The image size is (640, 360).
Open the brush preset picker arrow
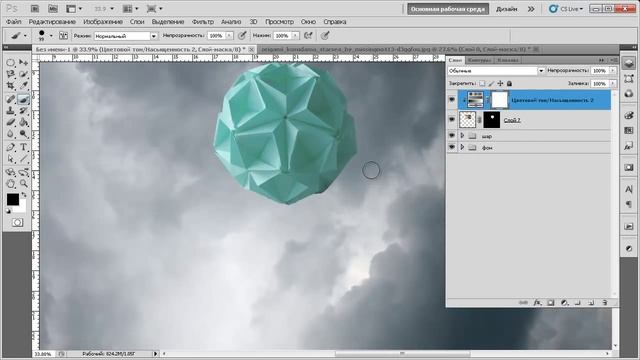[x=51, y=36]
